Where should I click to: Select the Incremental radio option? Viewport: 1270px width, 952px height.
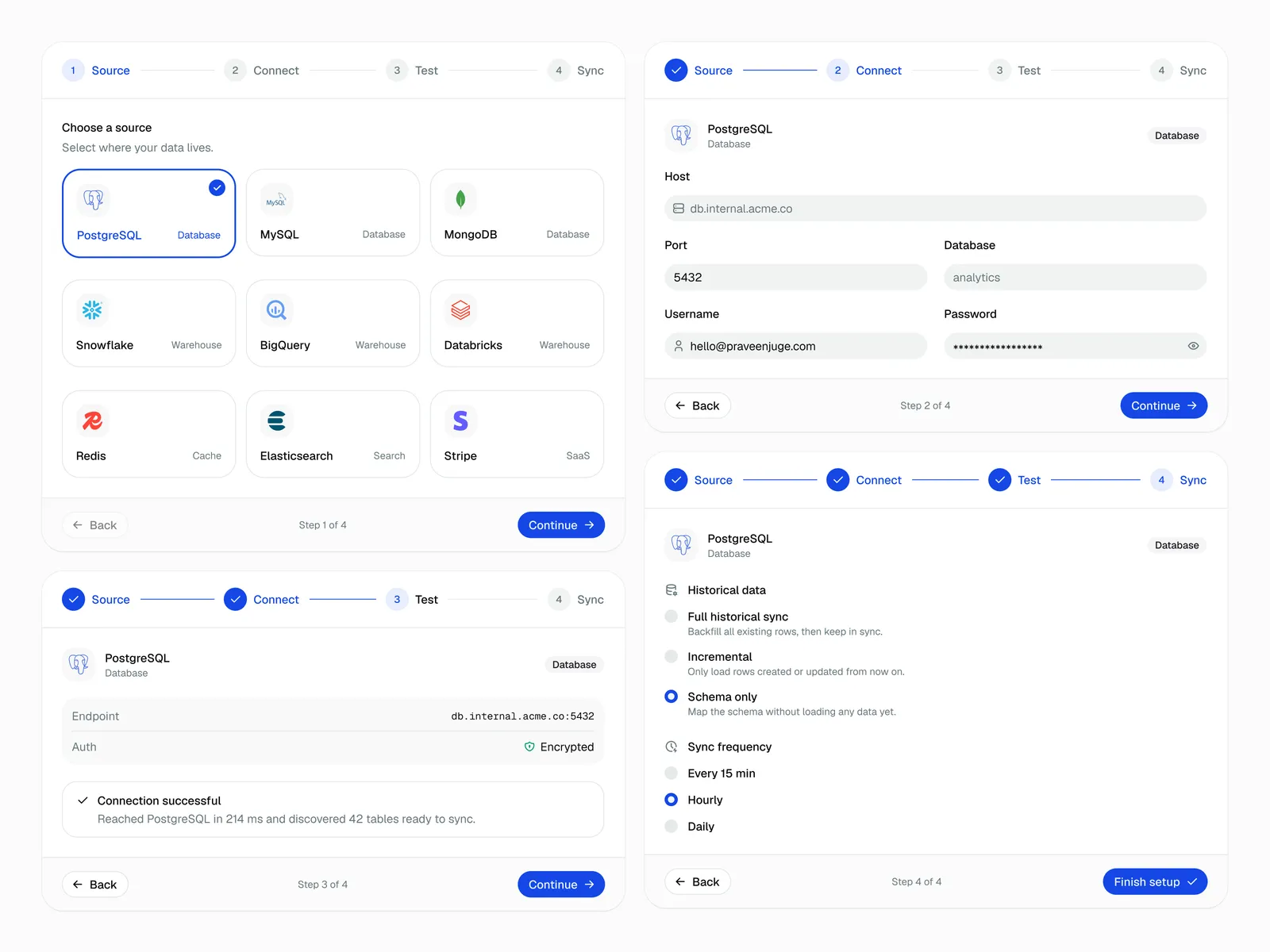tap(672, 656)
